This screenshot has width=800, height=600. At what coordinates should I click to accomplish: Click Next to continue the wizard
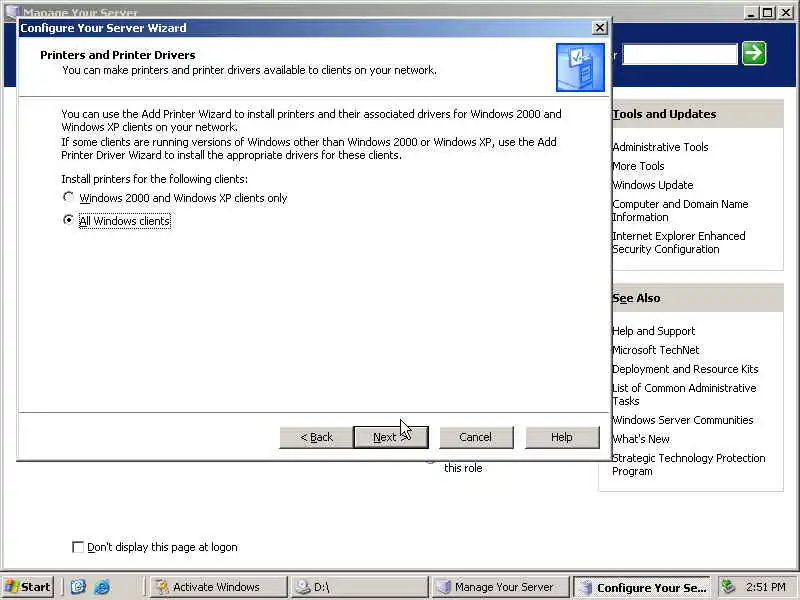tap(391, 437)
